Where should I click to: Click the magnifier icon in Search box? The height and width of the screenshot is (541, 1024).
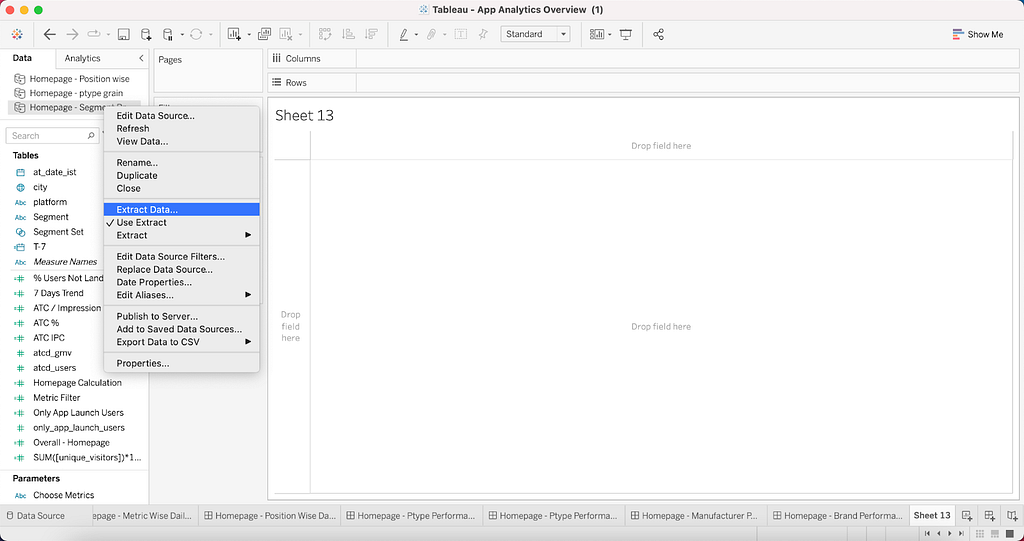91,136
